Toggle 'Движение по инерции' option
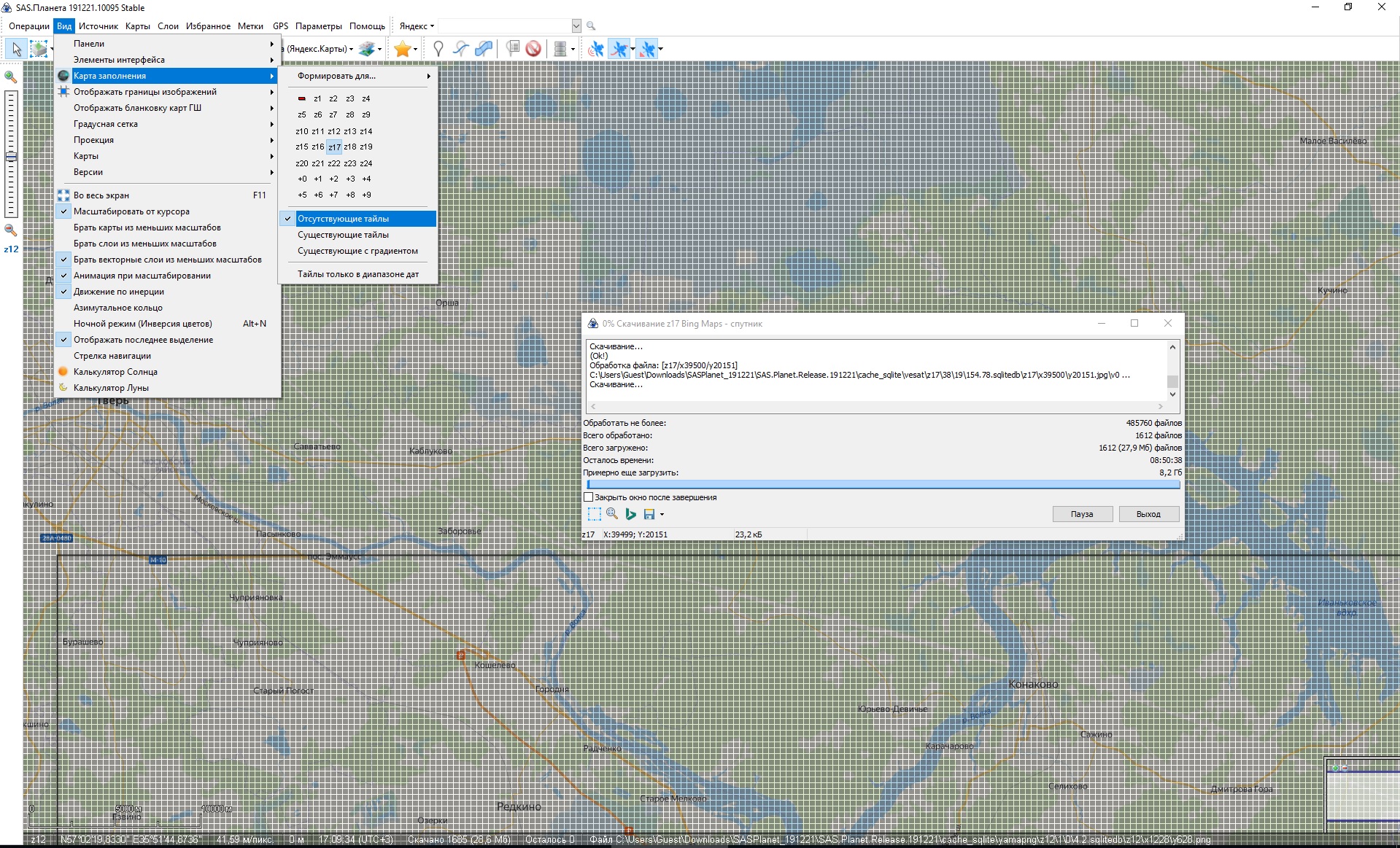The width and height of the screenshot is (1400, 848). 118,292
